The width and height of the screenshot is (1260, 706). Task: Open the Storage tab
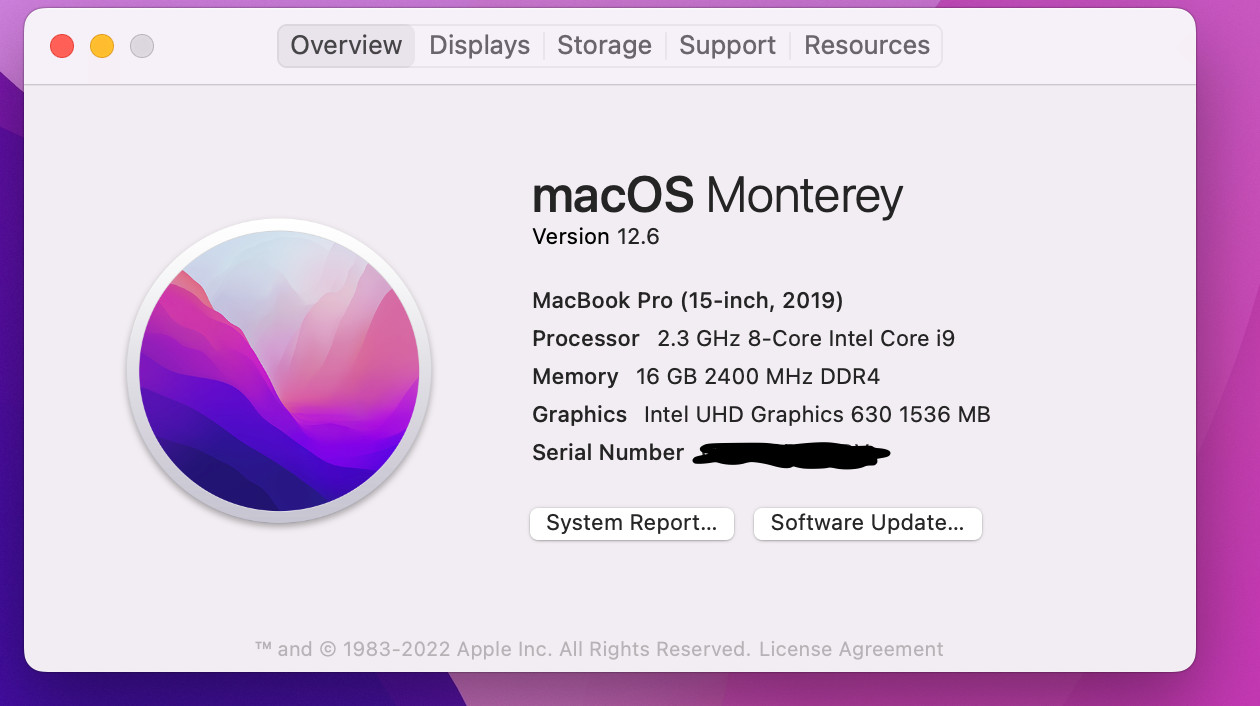pos(604,46)
